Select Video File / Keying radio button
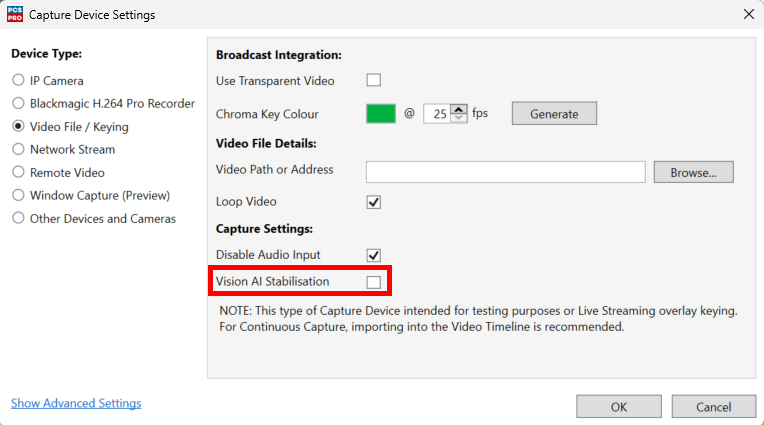The image size is (764, 425). [18, 126]
